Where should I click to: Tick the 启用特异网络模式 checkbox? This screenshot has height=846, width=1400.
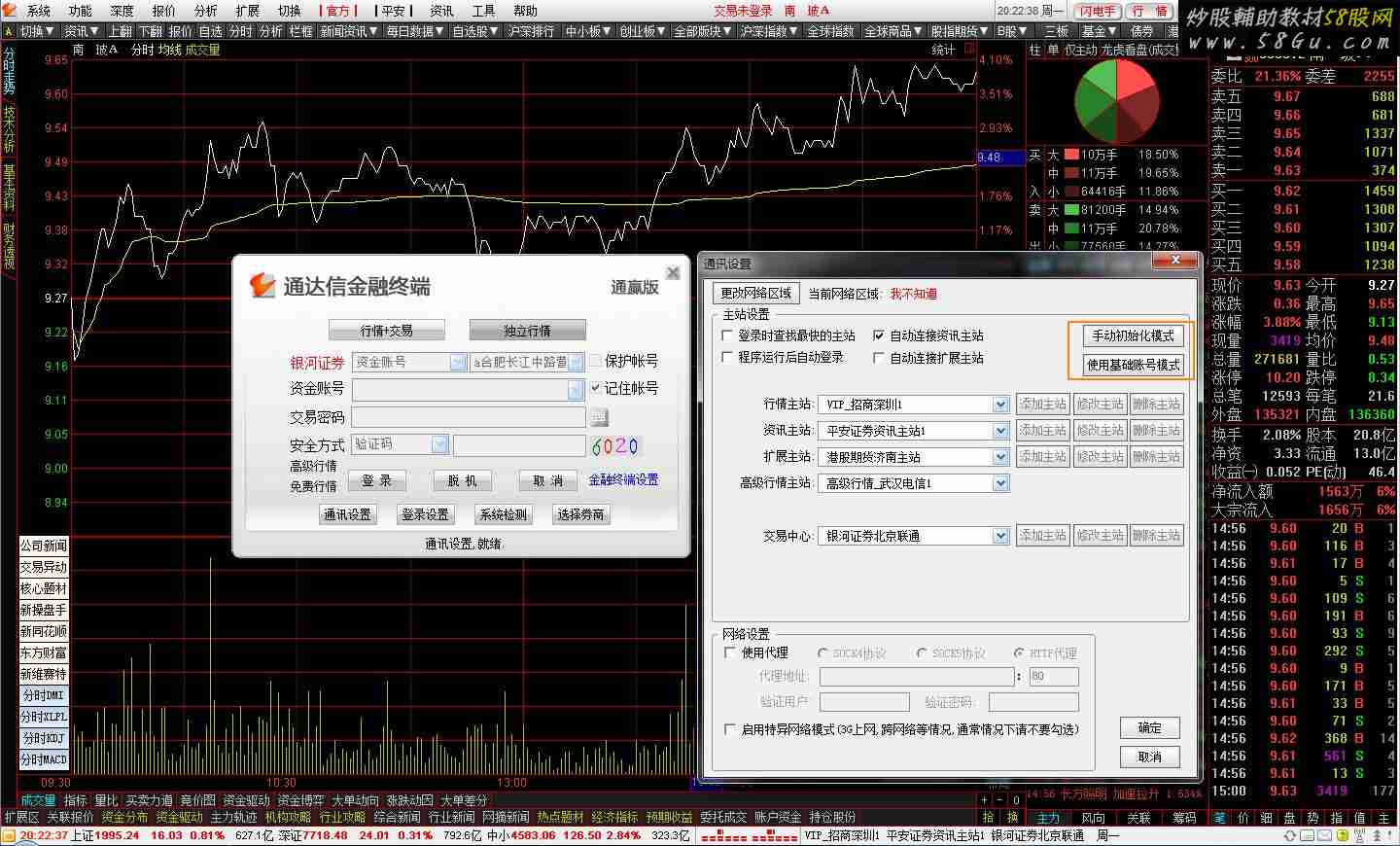click(x=730, y=729)
